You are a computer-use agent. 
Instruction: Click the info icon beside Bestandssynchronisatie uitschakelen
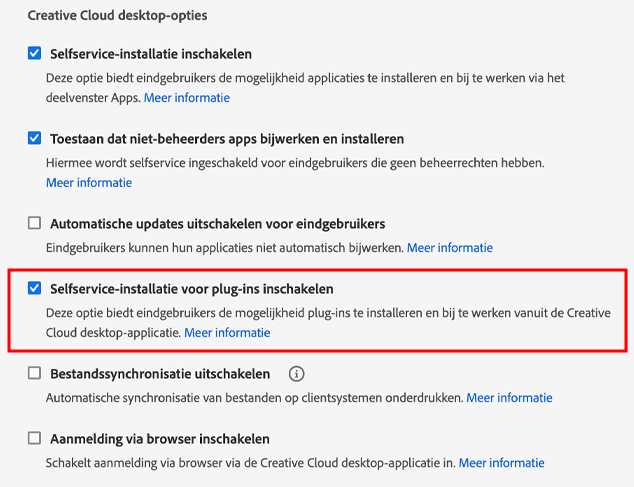click(296, 374)
